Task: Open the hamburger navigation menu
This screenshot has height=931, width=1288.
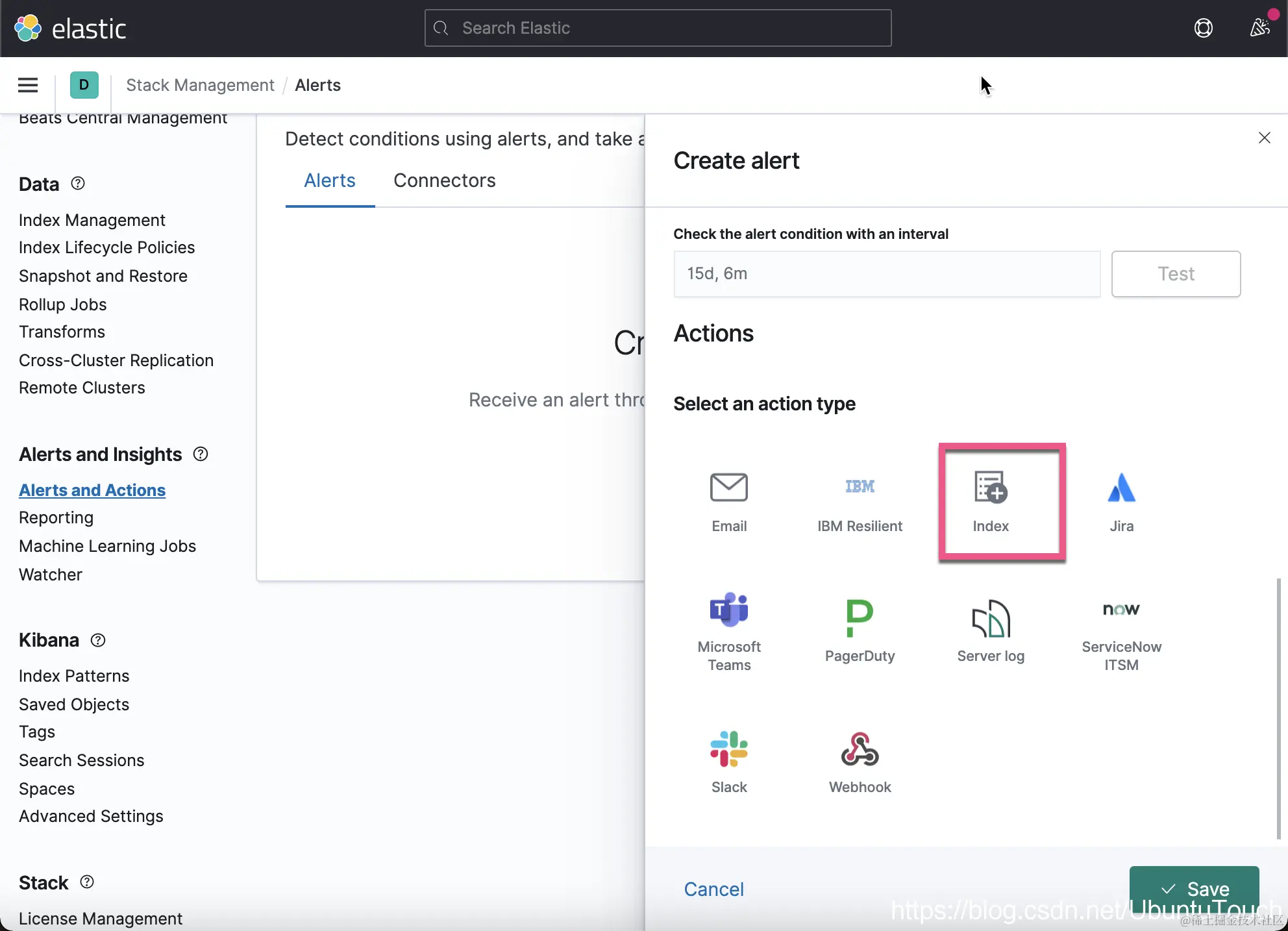Action: click(28, 85)
